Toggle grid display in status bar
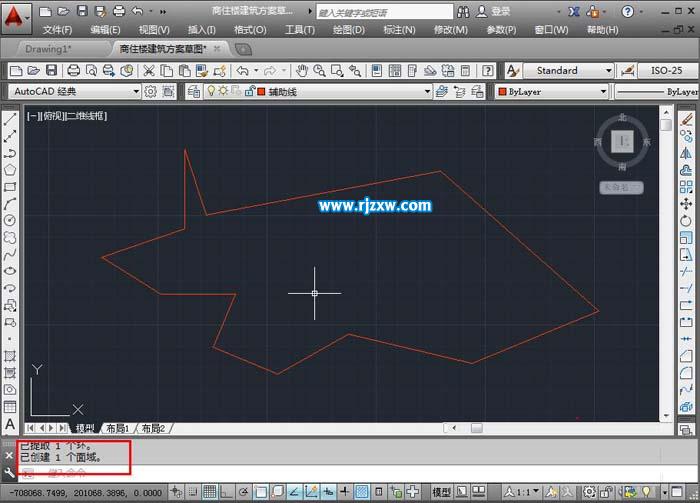Viewport: 700px width, 503px height. tap(209, 492)
